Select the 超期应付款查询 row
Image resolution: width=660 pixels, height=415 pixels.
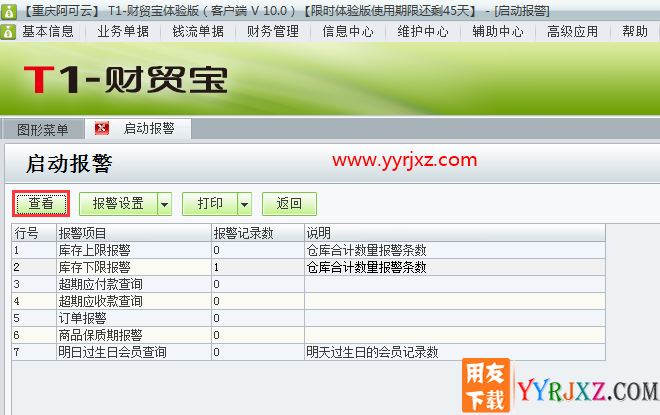(x=309, y=284)
